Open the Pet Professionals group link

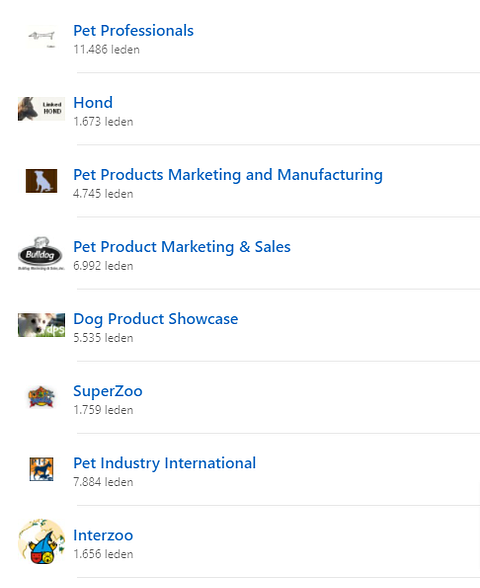click(x=134, y=31)
